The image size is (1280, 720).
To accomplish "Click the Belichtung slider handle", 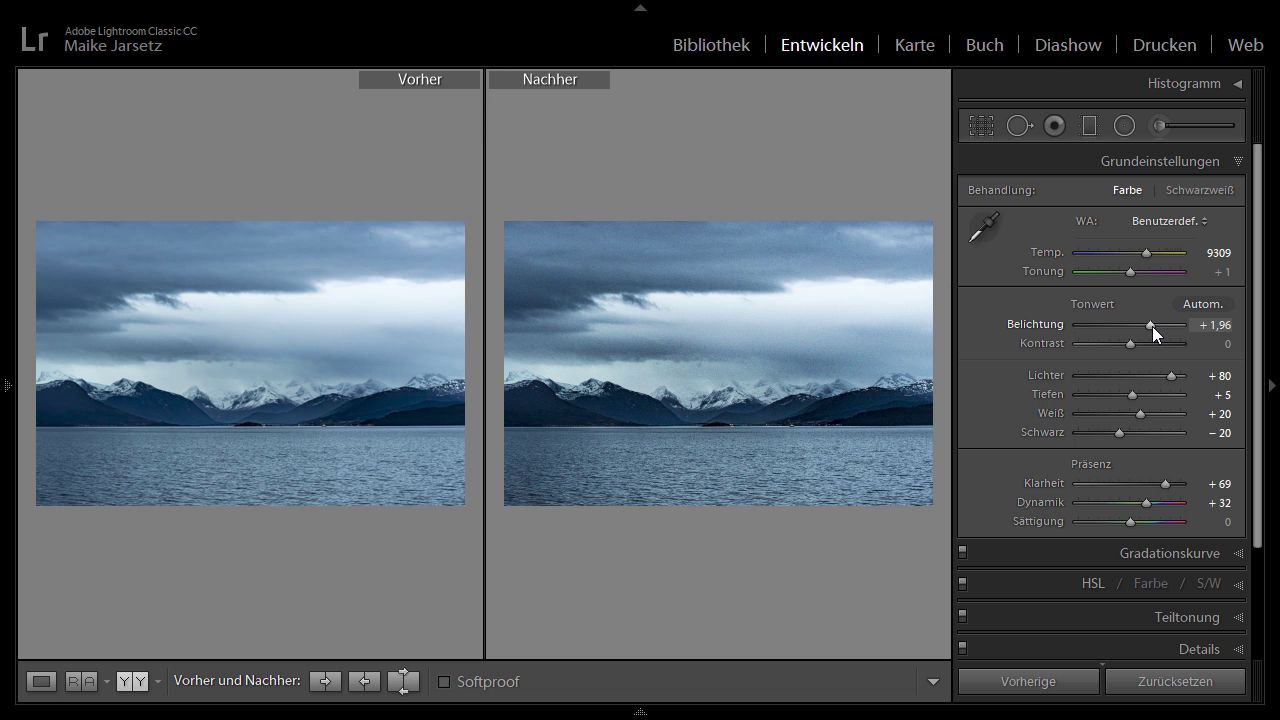I will tap(1150, 325).
